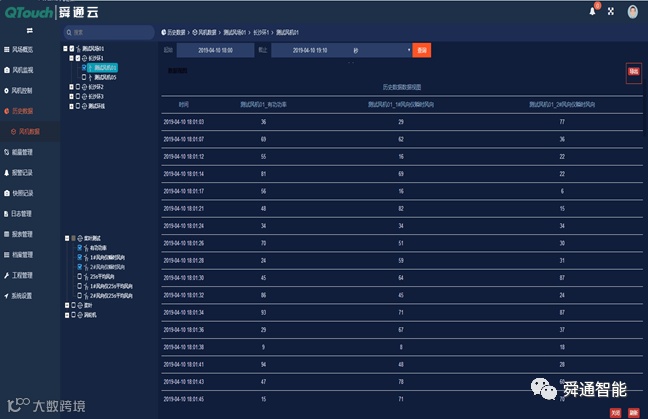This screenshot has width=648, height=419.
Task: Click the 能量管理 sidebar icon
Action: tap(7, 152)
